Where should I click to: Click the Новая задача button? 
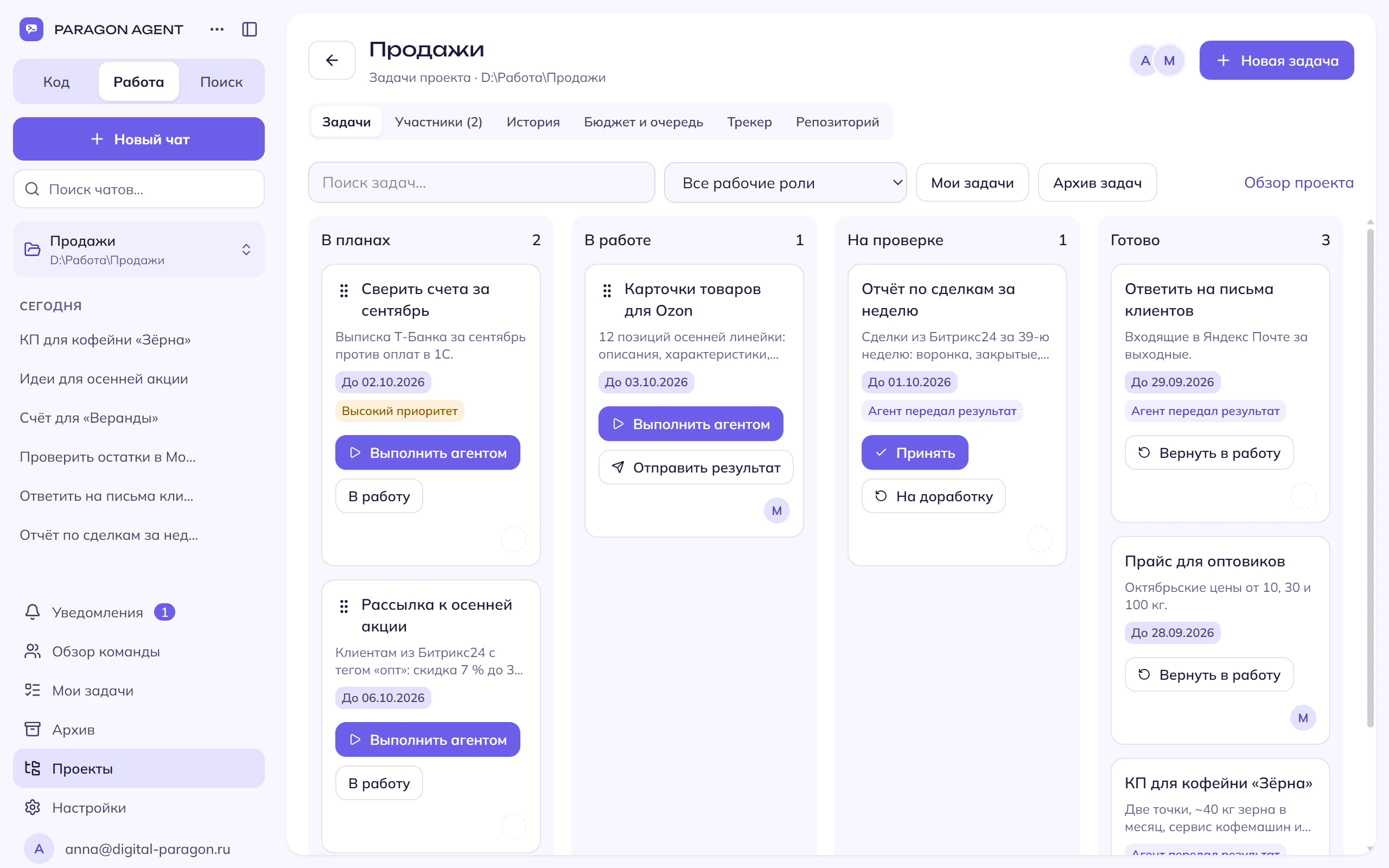(1277, 60)
